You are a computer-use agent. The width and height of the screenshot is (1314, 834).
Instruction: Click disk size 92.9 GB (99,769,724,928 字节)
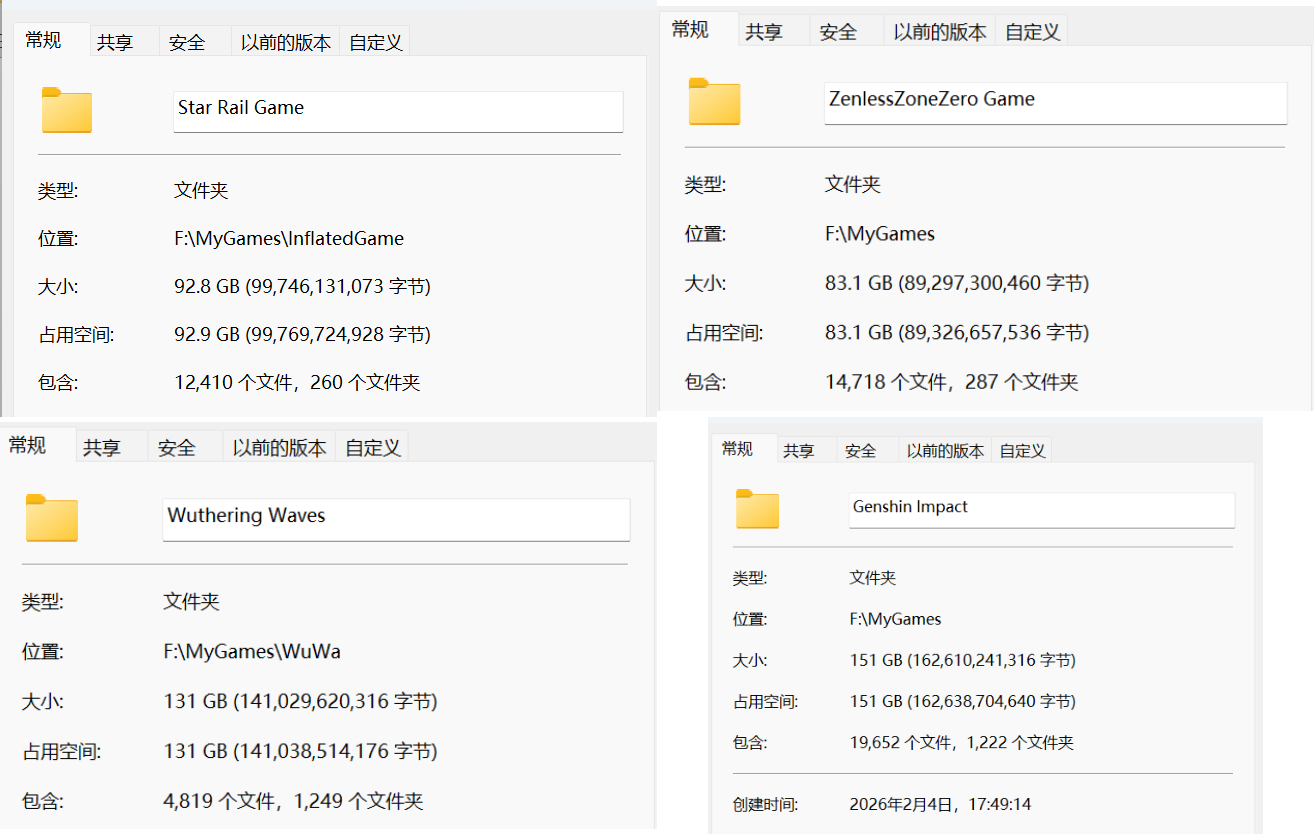click(302, 334)
